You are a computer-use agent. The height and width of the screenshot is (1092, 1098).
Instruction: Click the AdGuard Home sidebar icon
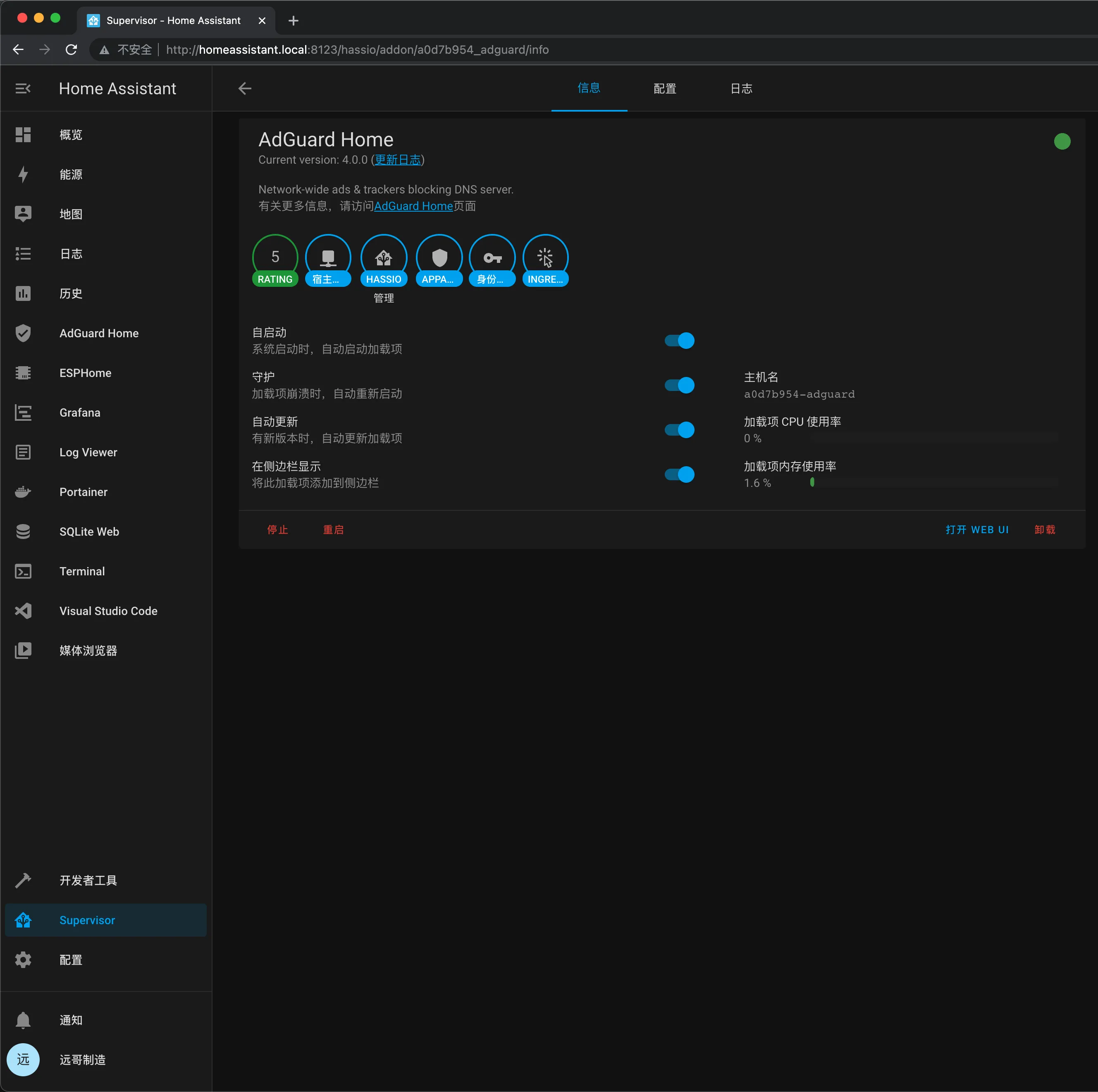[x=24, y=333]
